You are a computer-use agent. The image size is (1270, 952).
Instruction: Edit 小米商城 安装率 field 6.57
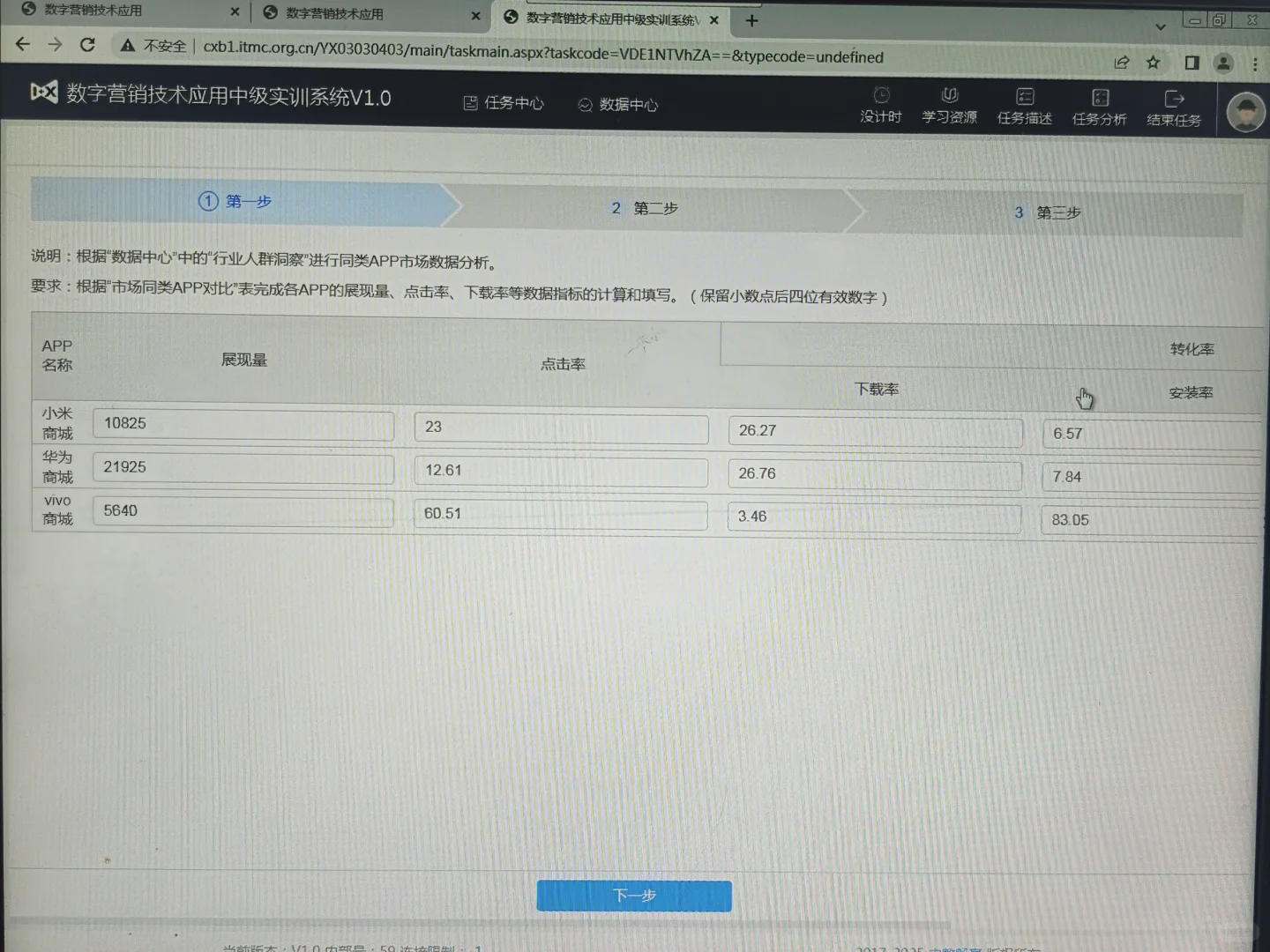pos(1151,435)
